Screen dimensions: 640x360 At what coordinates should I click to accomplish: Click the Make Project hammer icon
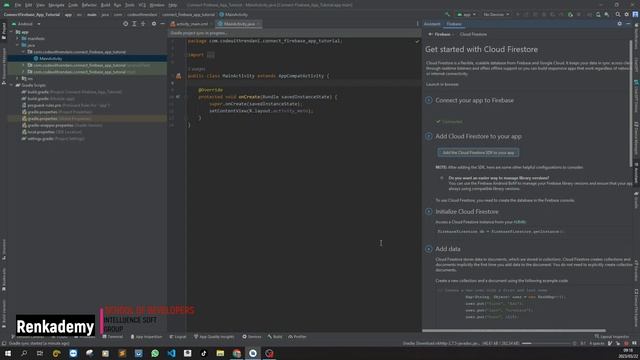tap(447, 14)
